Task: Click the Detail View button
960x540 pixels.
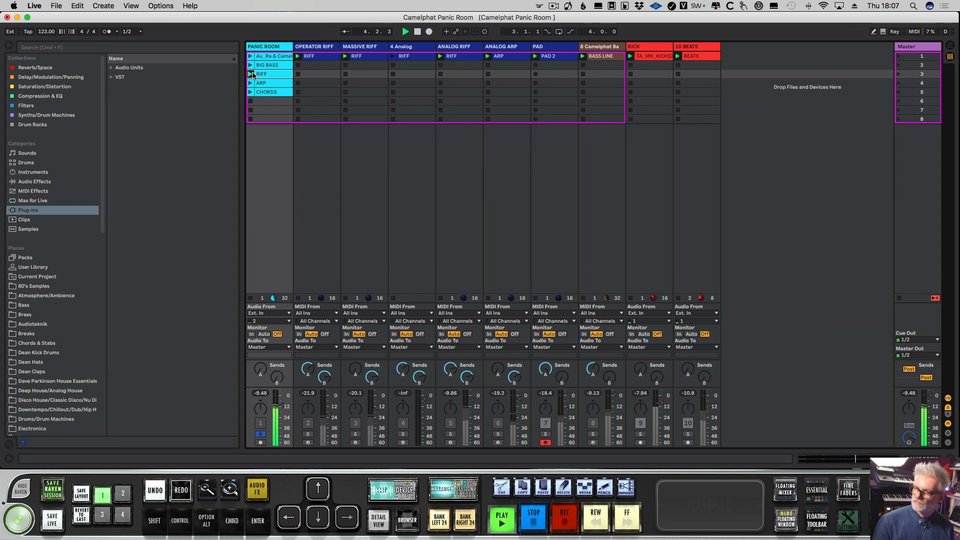Action: pyautogui.click(x=379, y=520)
